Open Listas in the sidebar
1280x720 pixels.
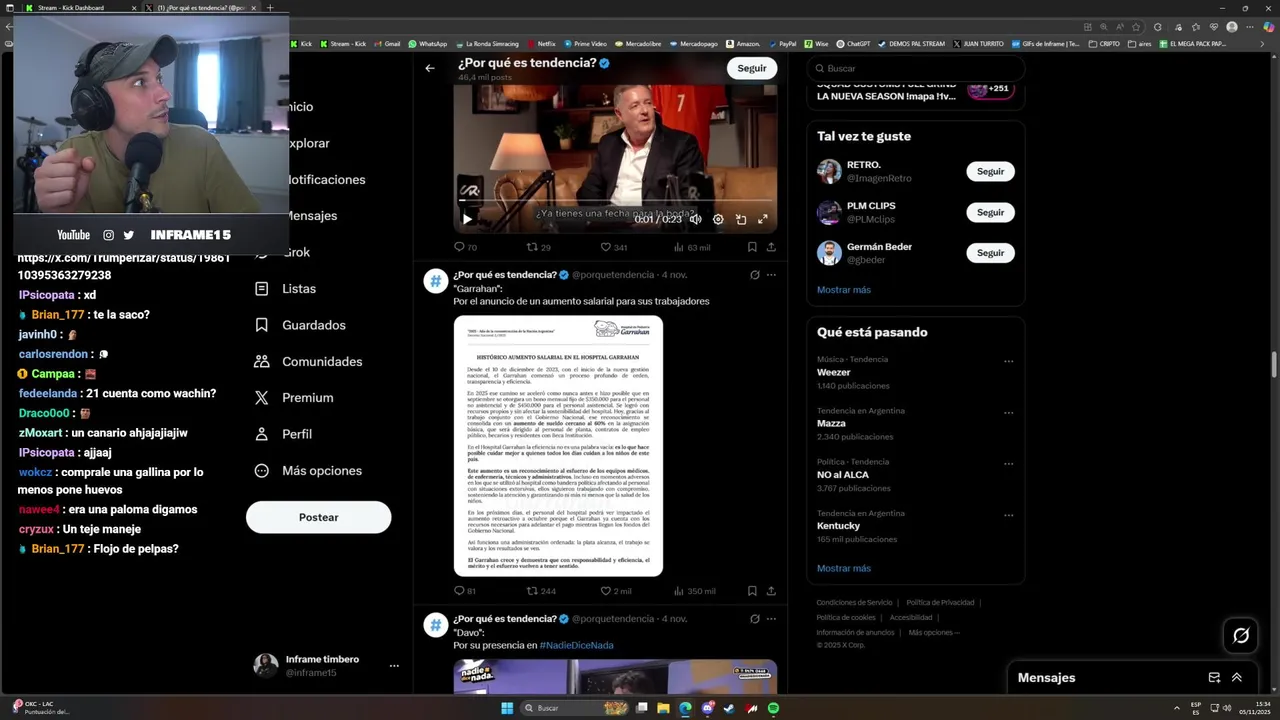point(287,288)
